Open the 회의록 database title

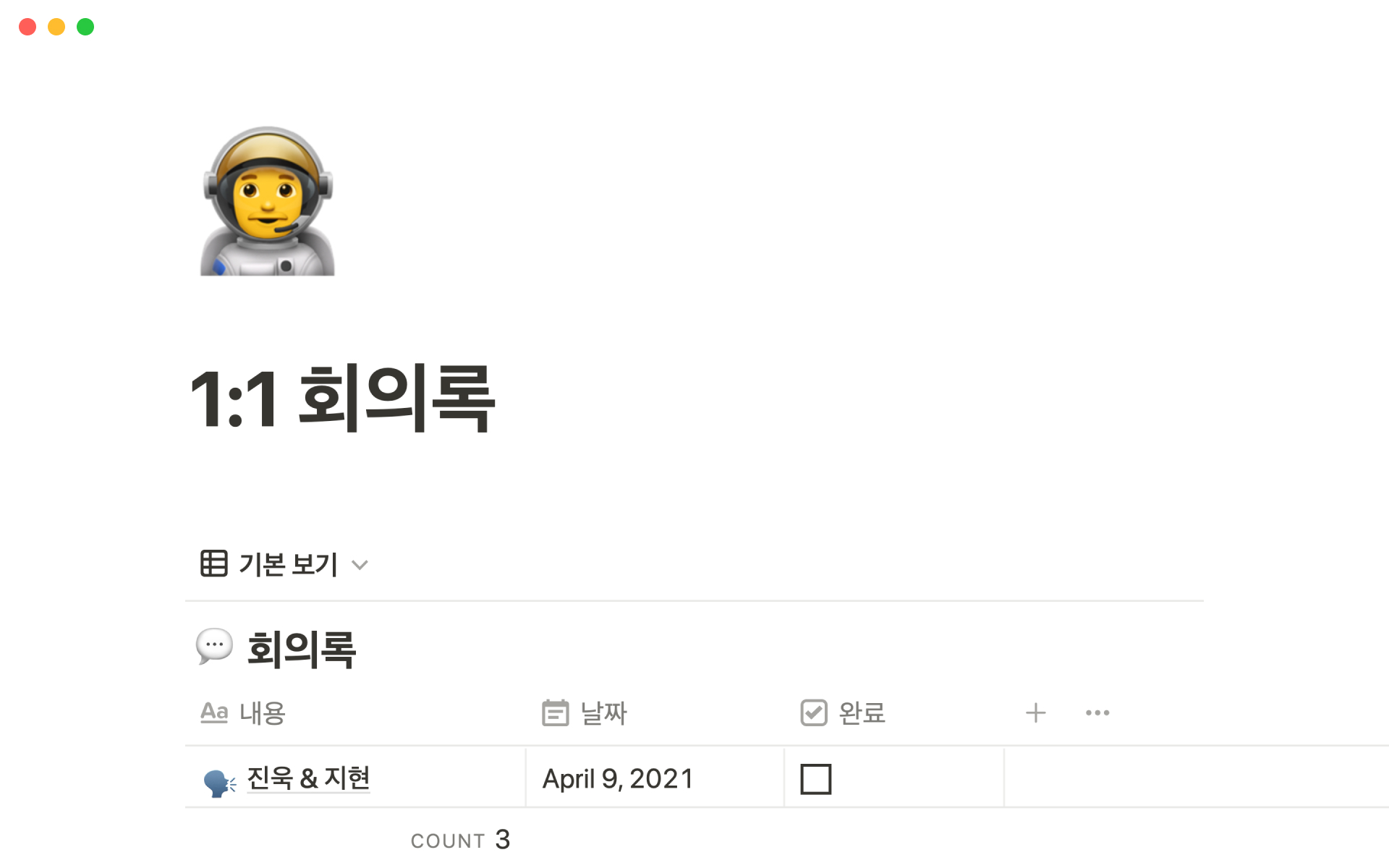tap(301, 649)
